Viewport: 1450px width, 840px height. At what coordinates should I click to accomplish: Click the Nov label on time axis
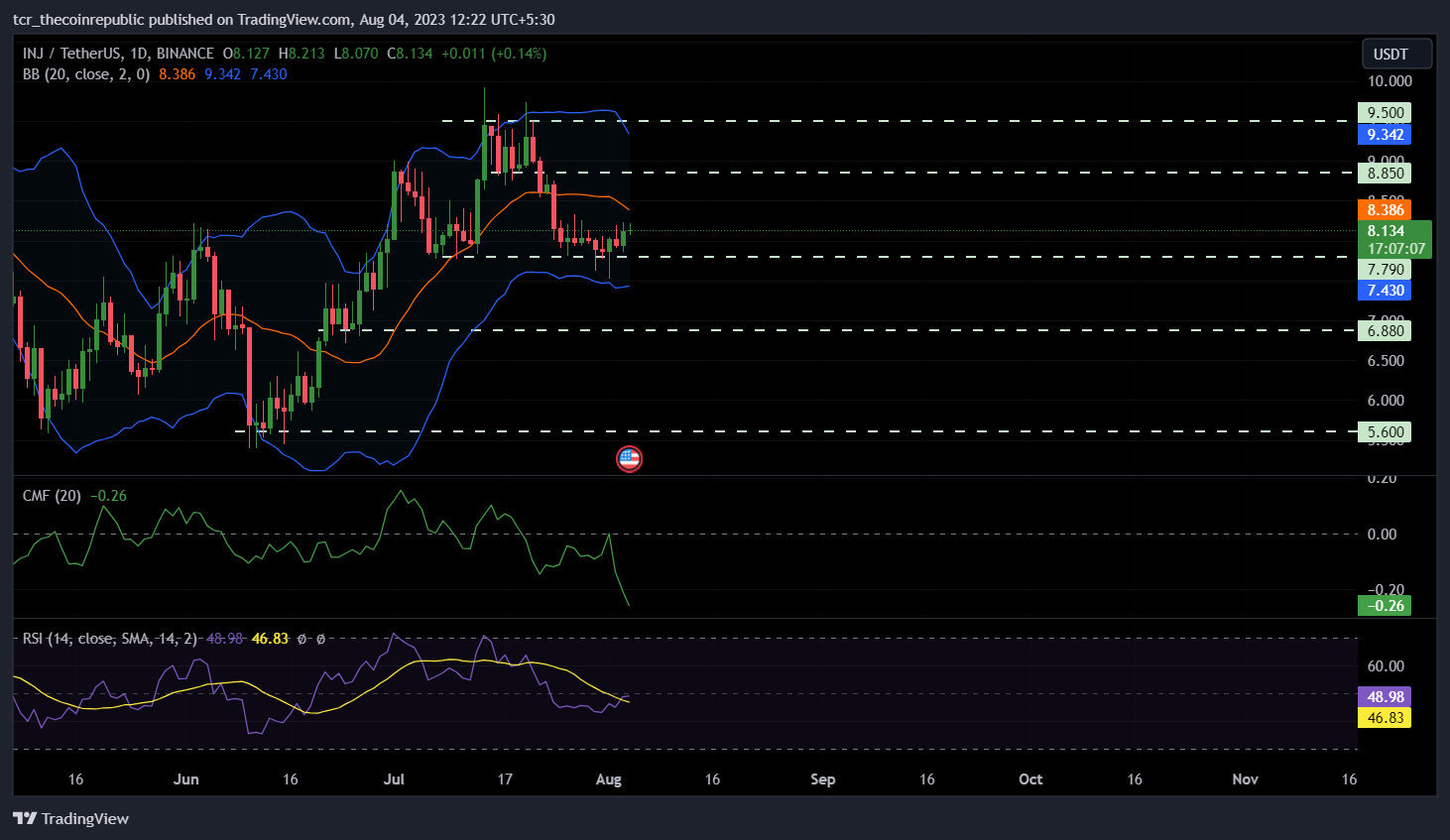(x=1245, y=780)
